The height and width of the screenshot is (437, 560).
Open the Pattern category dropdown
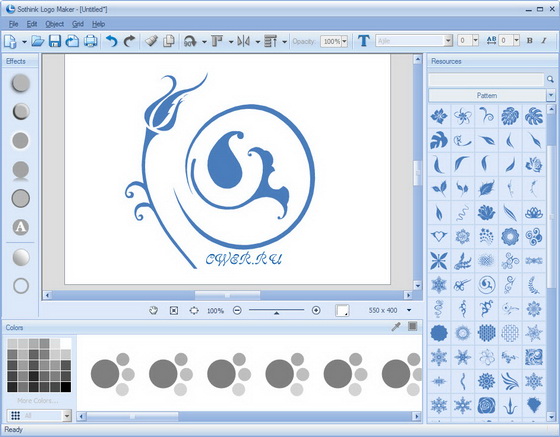pyautogui.click(x=550, y=95)
